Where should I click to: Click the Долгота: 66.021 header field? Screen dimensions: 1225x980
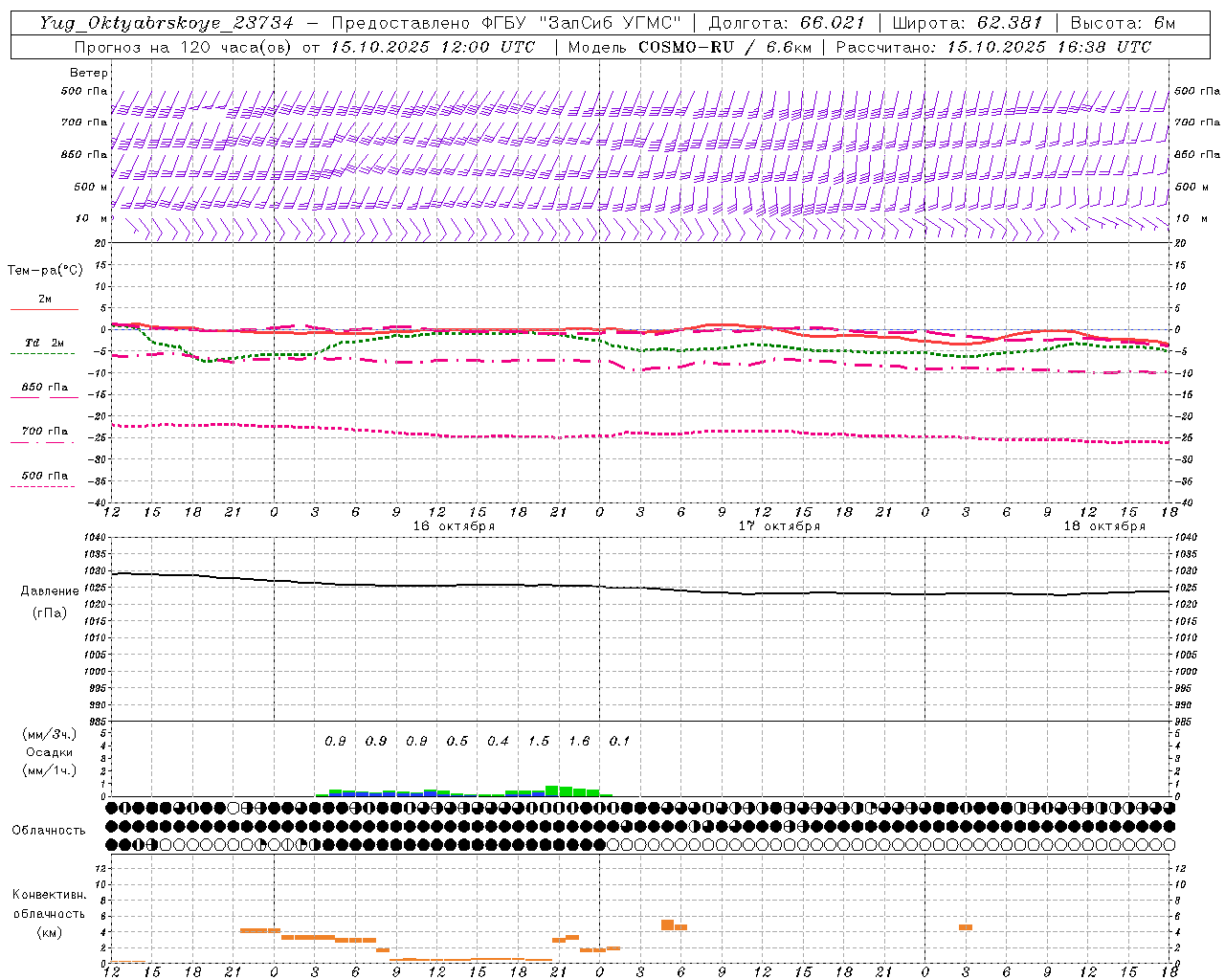787,23
